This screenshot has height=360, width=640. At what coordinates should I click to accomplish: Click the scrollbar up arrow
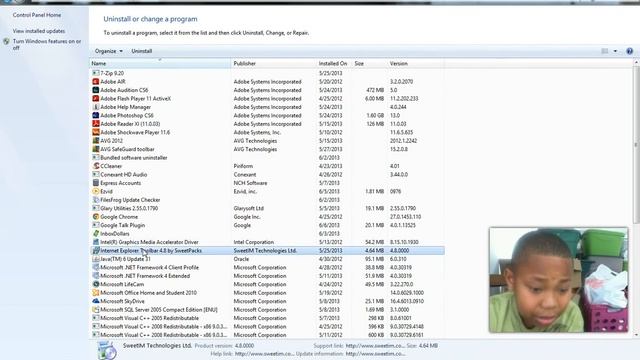click(636, 63)
